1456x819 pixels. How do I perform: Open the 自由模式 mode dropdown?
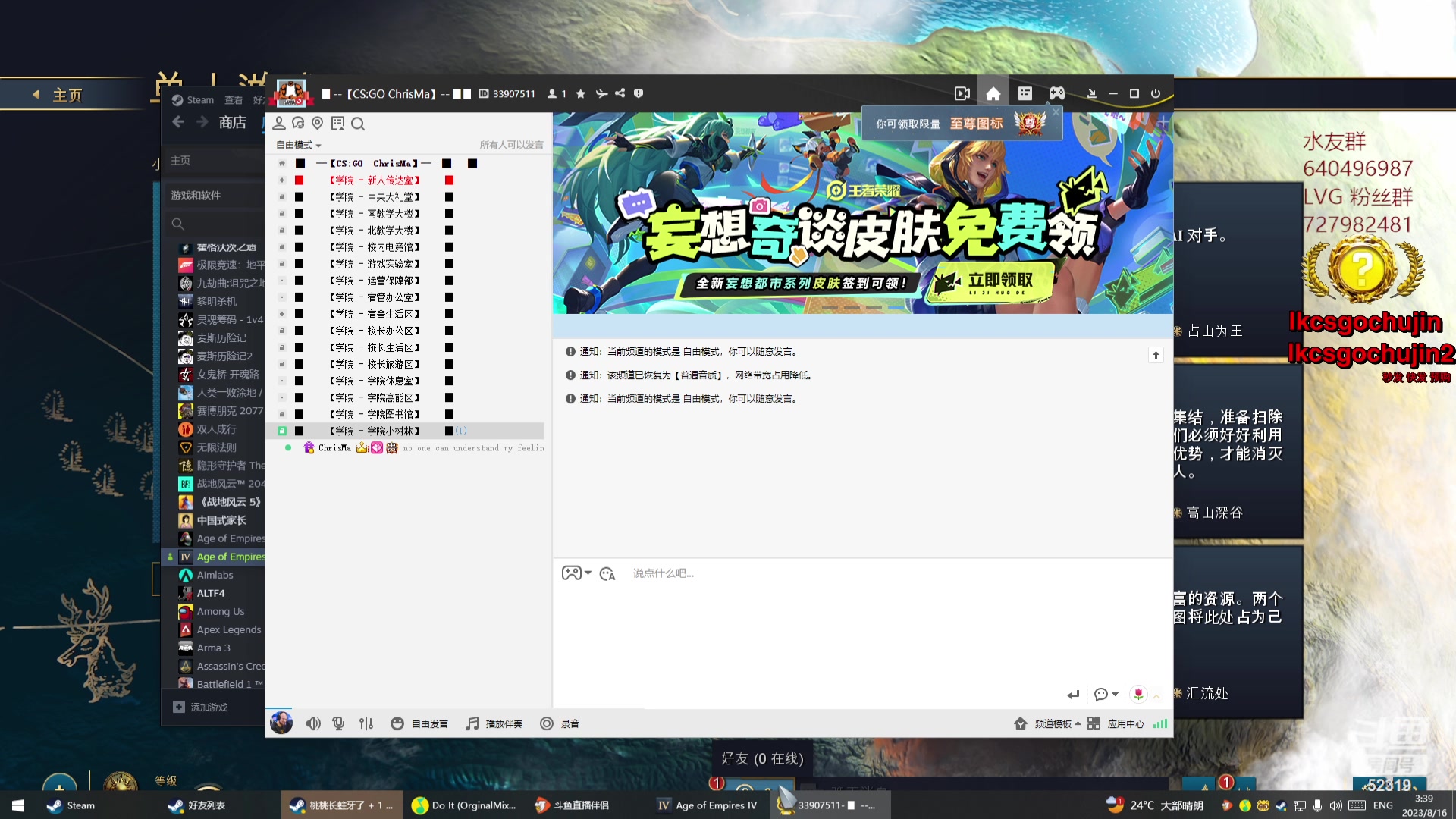click(299, 145)
